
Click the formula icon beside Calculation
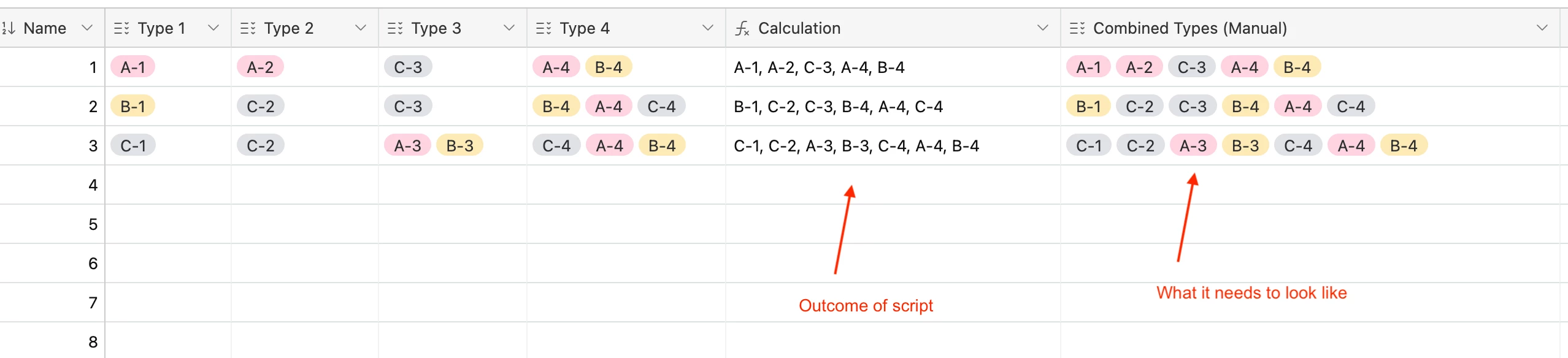[742, 28]
